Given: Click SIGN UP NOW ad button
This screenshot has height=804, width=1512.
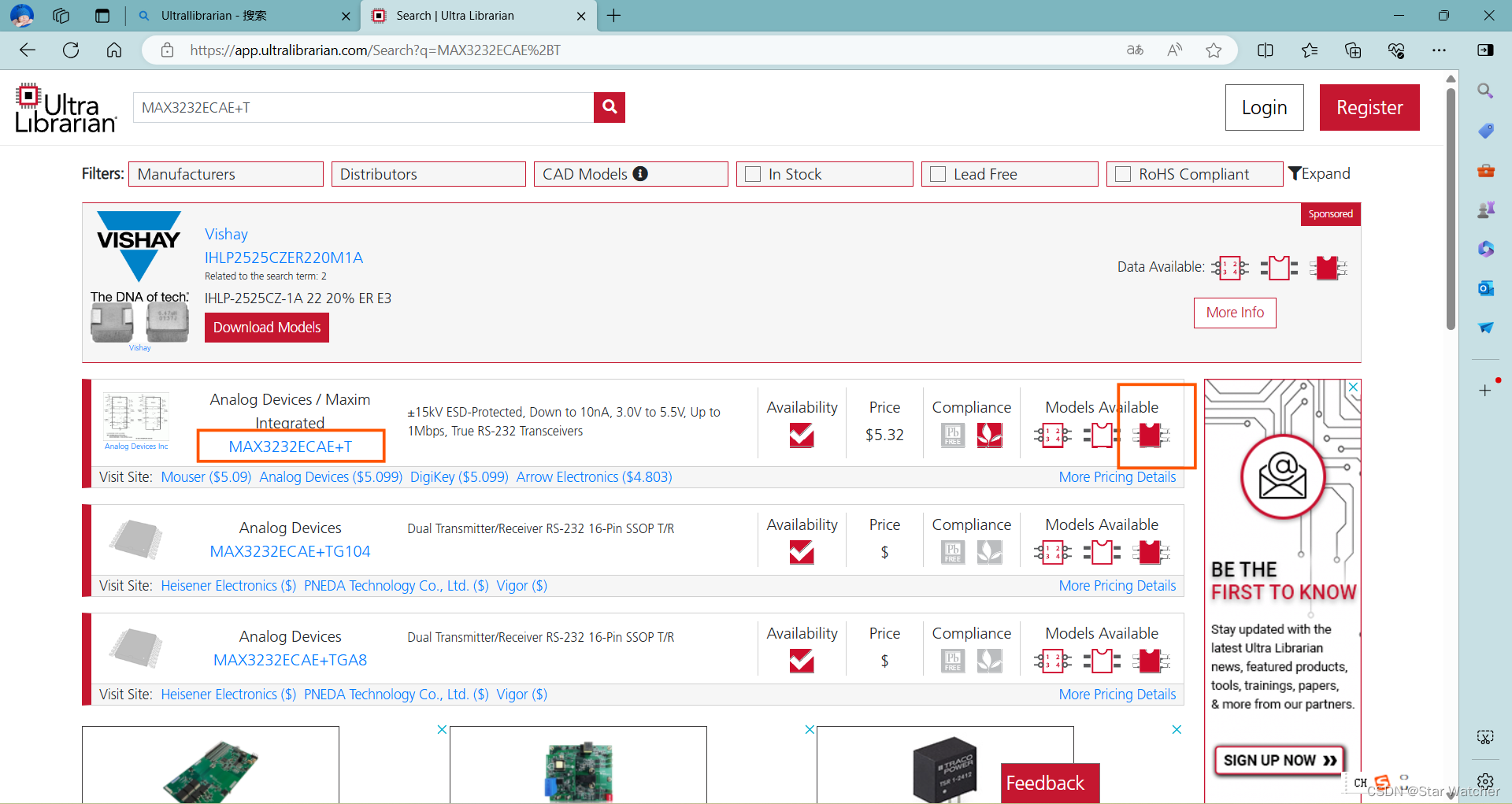Looking at the screenshot, I should pos(1280,760).
